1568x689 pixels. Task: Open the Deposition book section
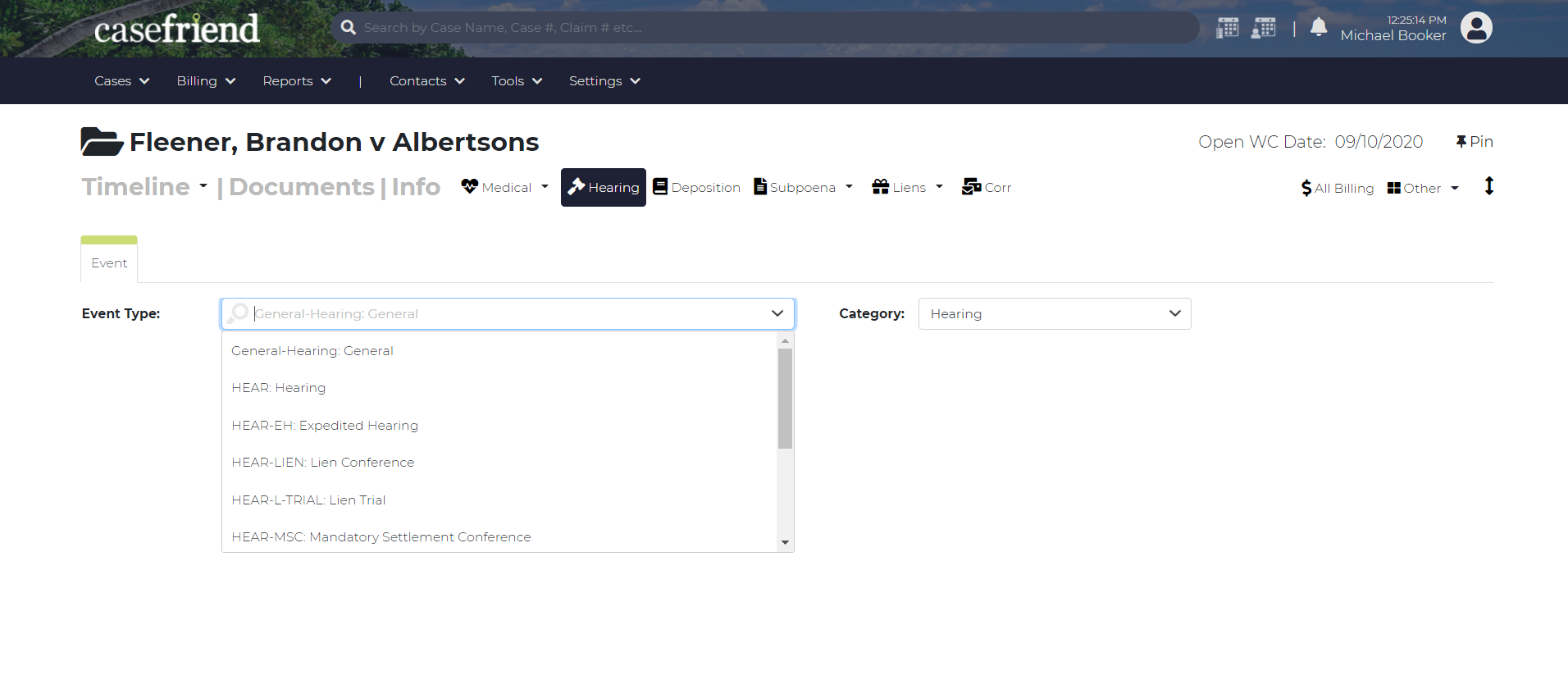(x=696, y=187)
